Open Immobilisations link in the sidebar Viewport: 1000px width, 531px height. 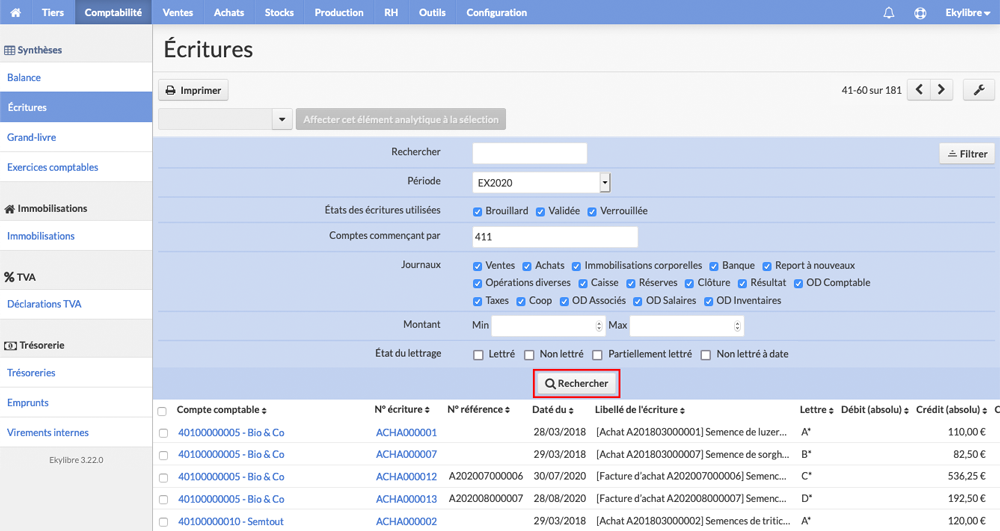[x=76, y=236]
